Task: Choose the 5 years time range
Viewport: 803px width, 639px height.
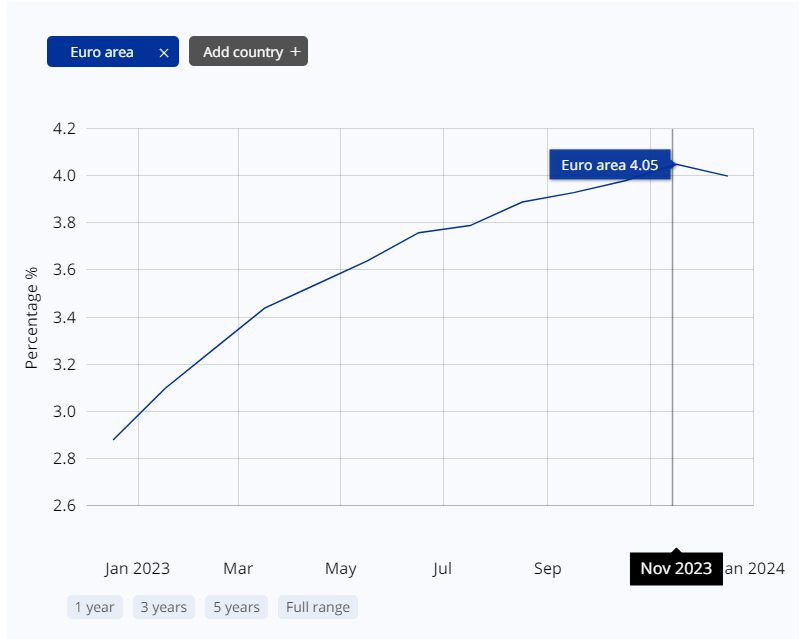Action: pos(236,607)
